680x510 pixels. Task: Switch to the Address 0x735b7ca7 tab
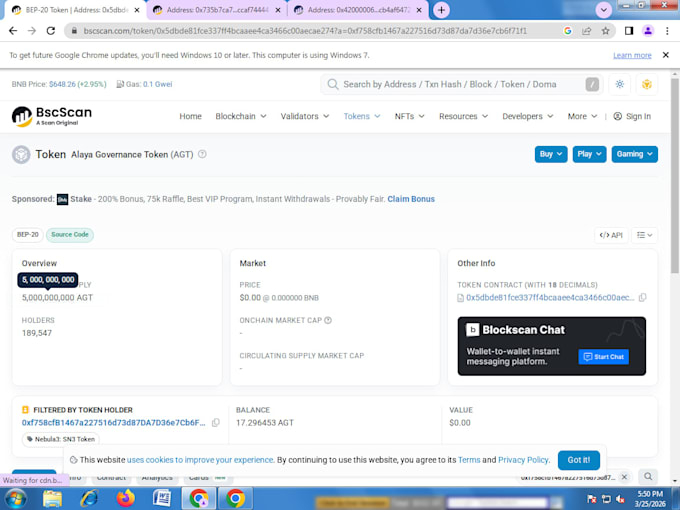(217, 10)
